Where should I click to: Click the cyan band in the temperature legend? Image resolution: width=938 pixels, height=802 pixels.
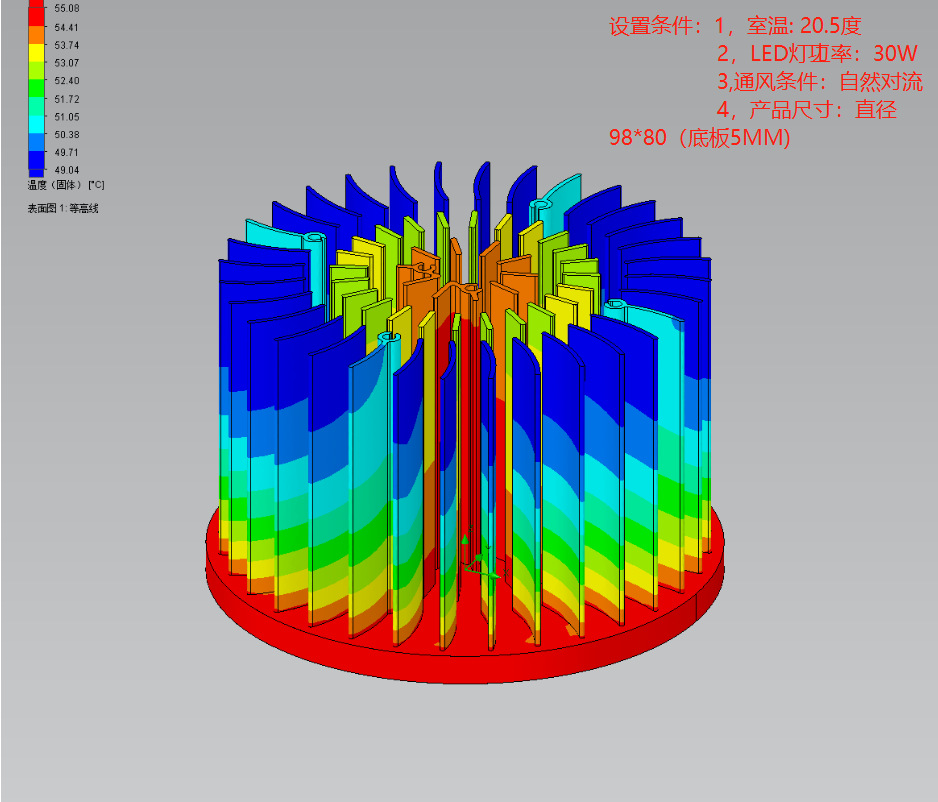(36, 124)
